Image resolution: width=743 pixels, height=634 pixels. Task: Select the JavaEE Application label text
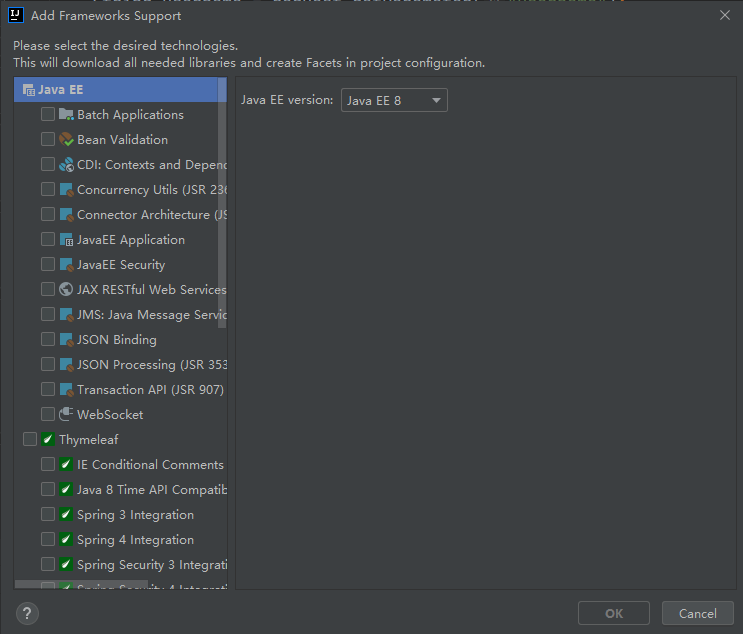pyautogui.click(x=131, y=240)
